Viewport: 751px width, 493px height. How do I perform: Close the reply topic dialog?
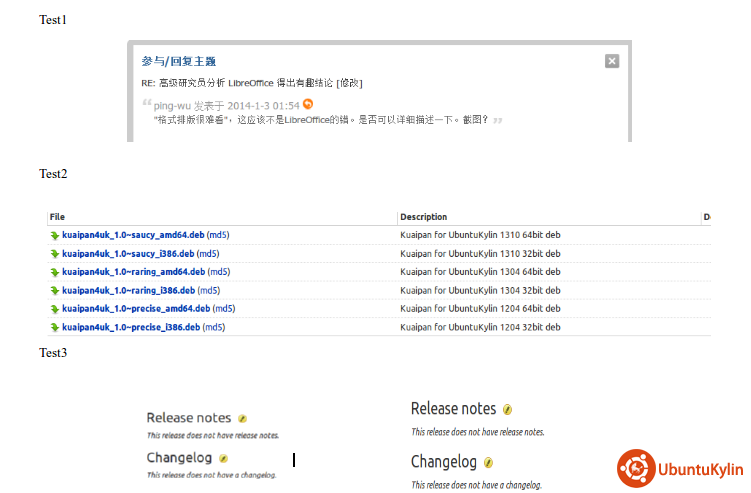(612, 61)
